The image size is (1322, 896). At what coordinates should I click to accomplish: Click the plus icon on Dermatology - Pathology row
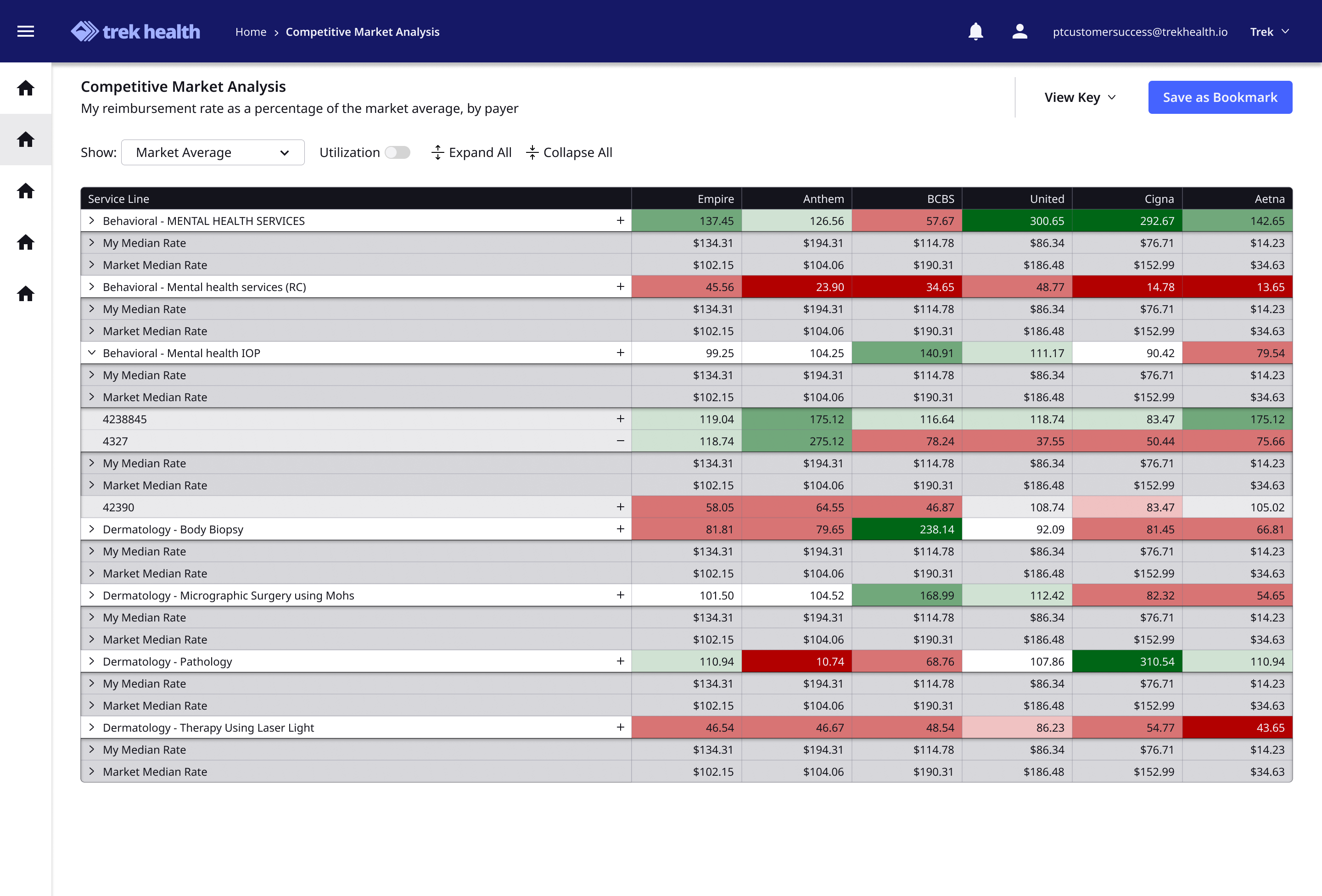620,661
